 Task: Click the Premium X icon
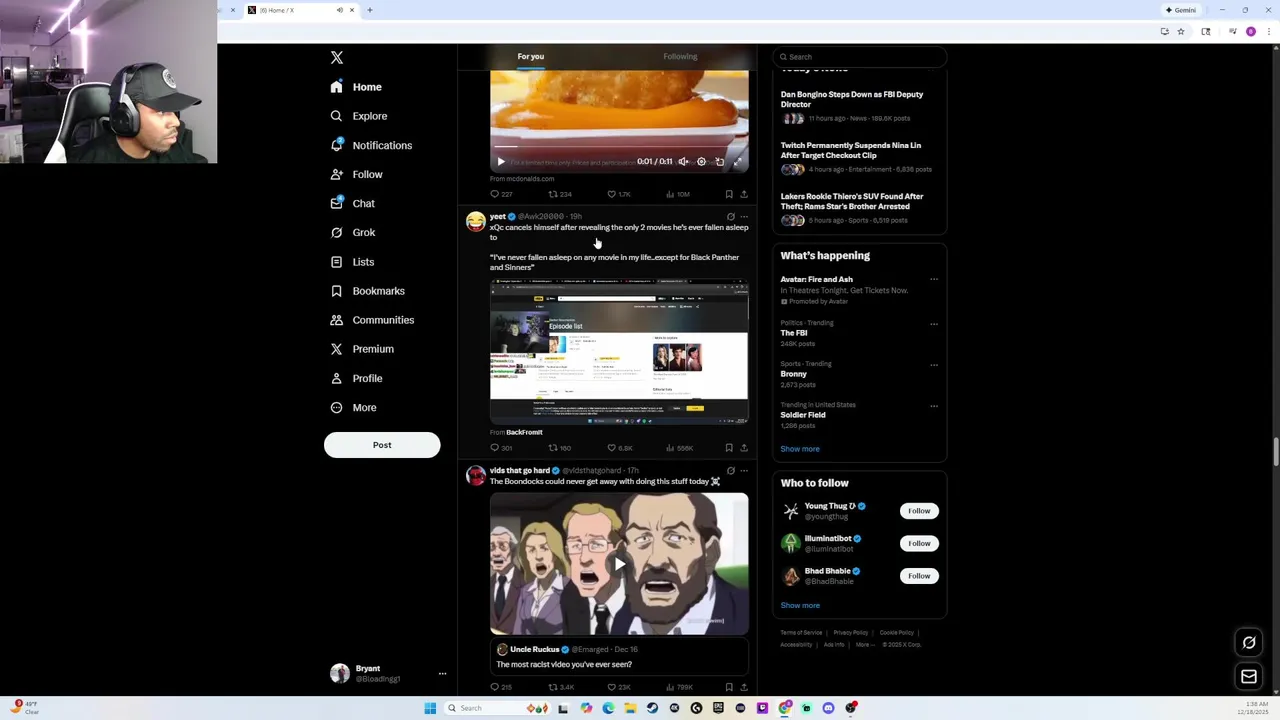pyautogui.click(x=337, y=349)
